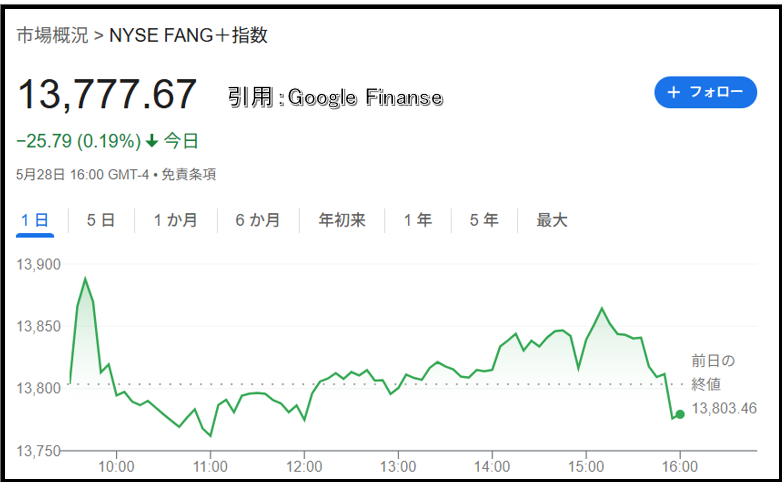This screenshot has width=782, height=482.
Task: Switch to the 6 か月 range tab
Action: (258, 220)
